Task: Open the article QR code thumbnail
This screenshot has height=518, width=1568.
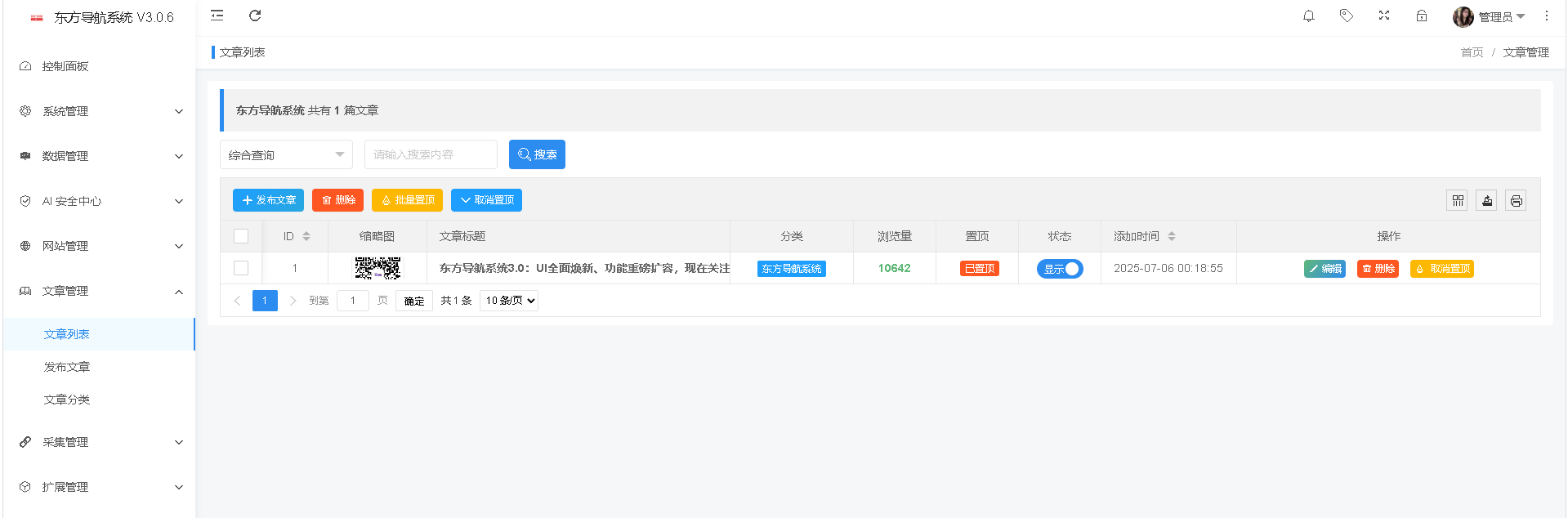Action: (x=377, y=268)
